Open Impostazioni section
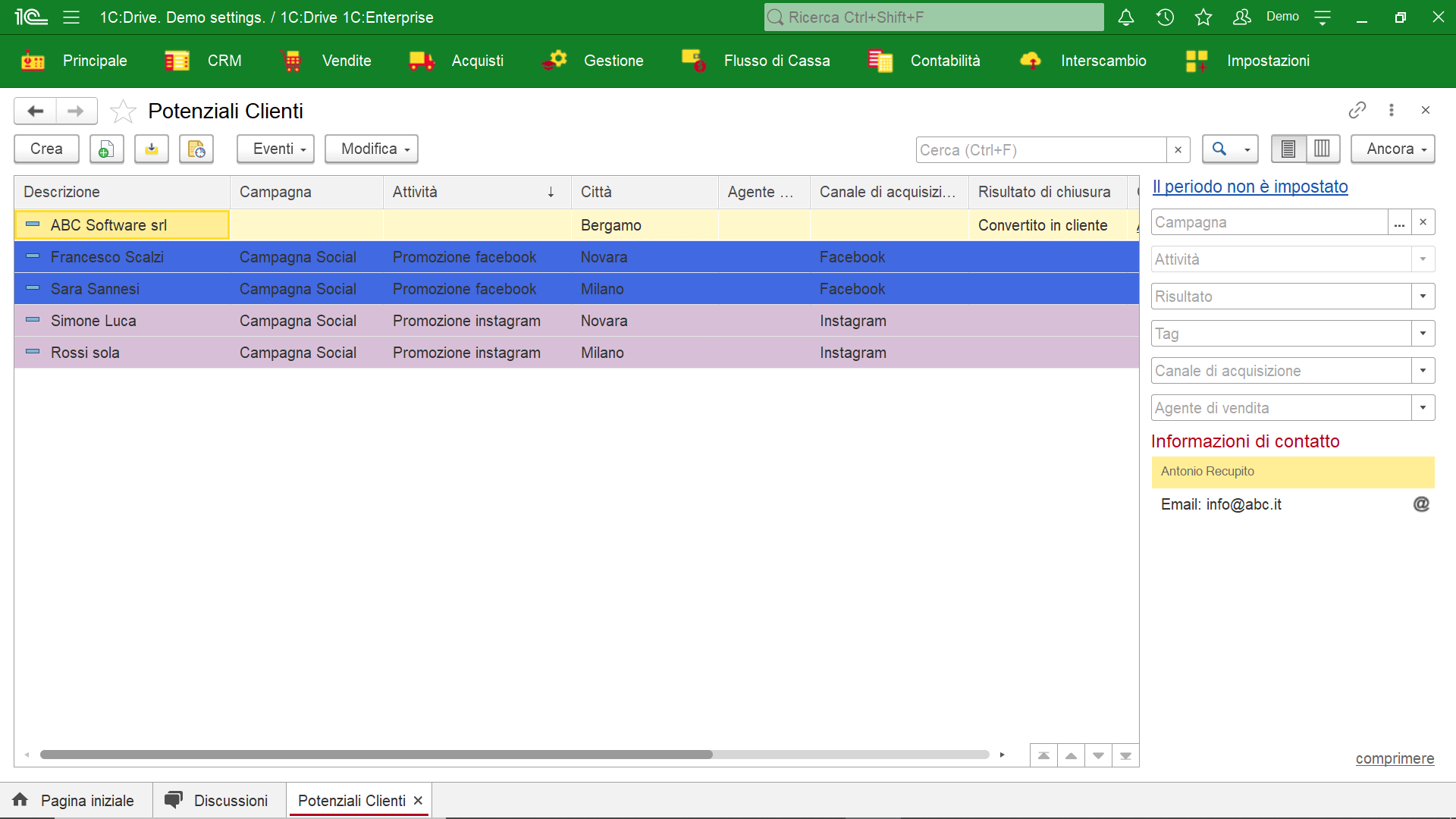1456x819 pixels. 1248,61
